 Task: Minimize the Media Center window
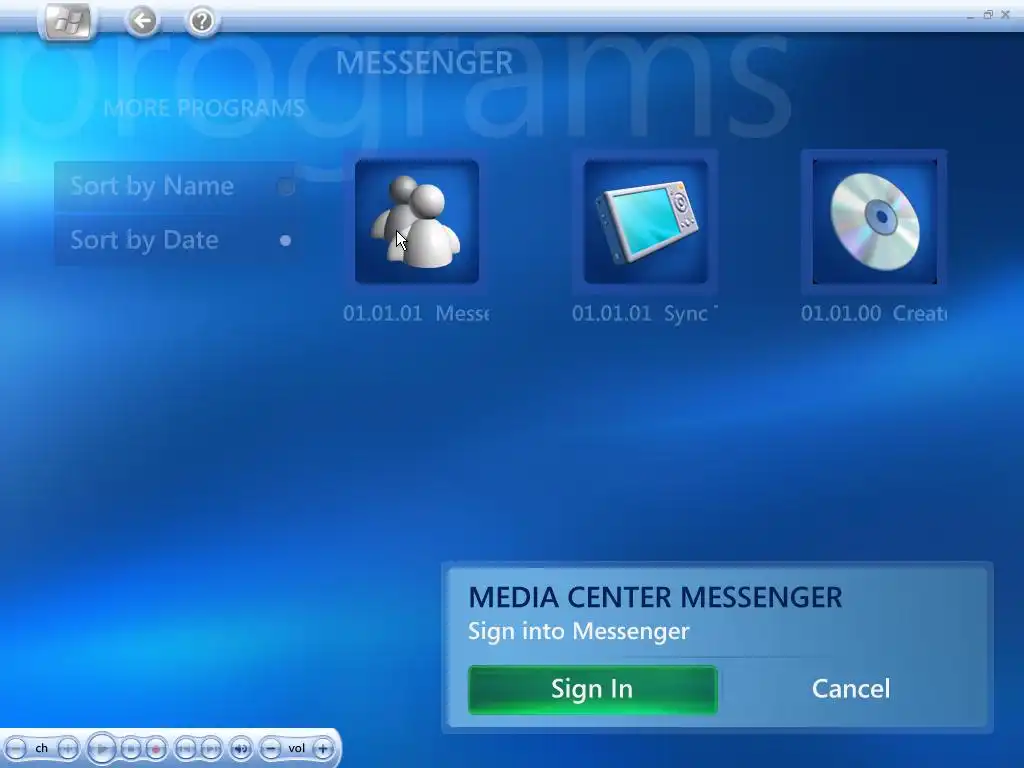pos(970,15)
